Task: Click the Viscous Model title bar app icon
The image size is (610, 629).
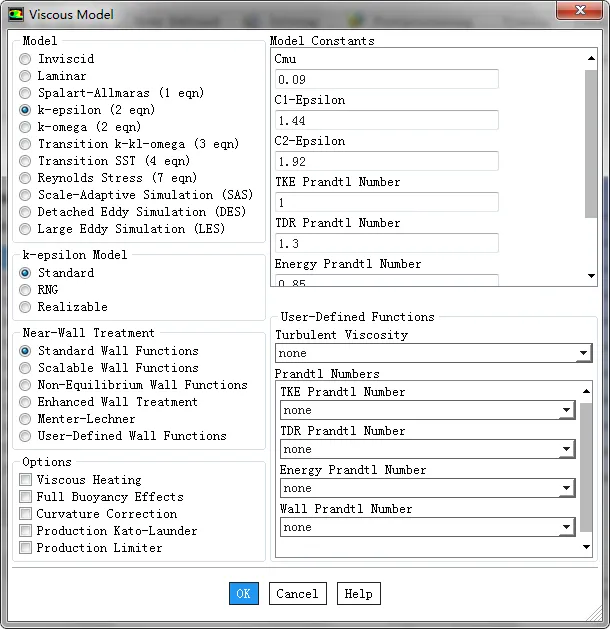Action: coord(15,14)
